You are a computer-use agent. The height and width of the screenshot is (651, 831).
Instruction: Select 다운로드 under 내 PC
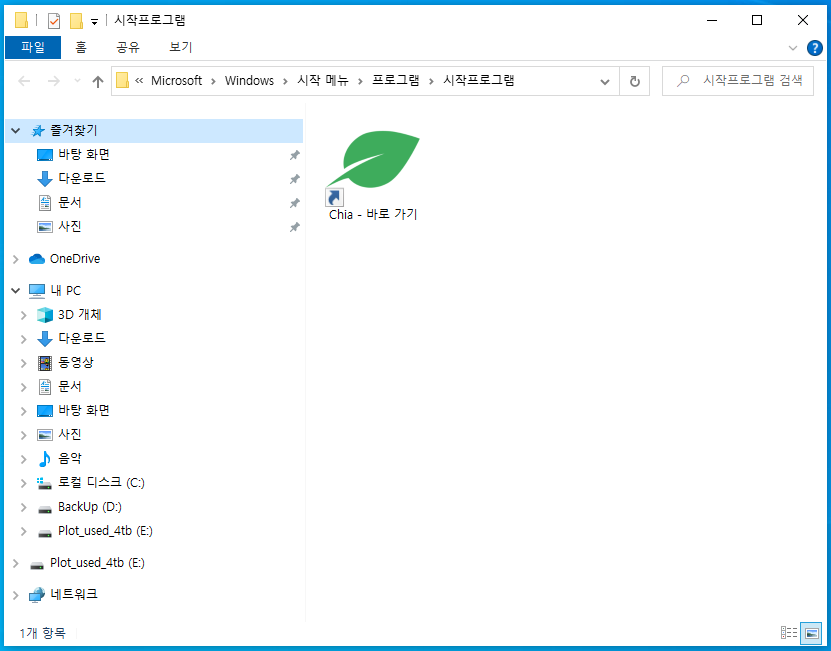(82, 338)
